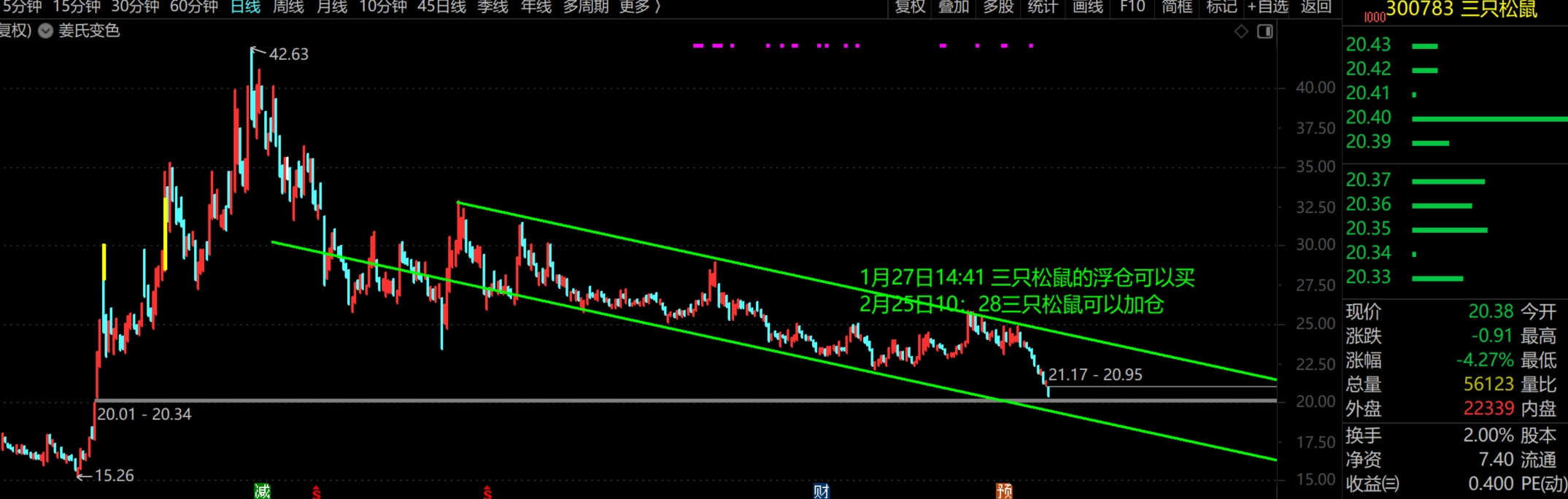Click the red margin icon beside 300783
Viewport: 1568px width, 499px height.
[1374, 16]
